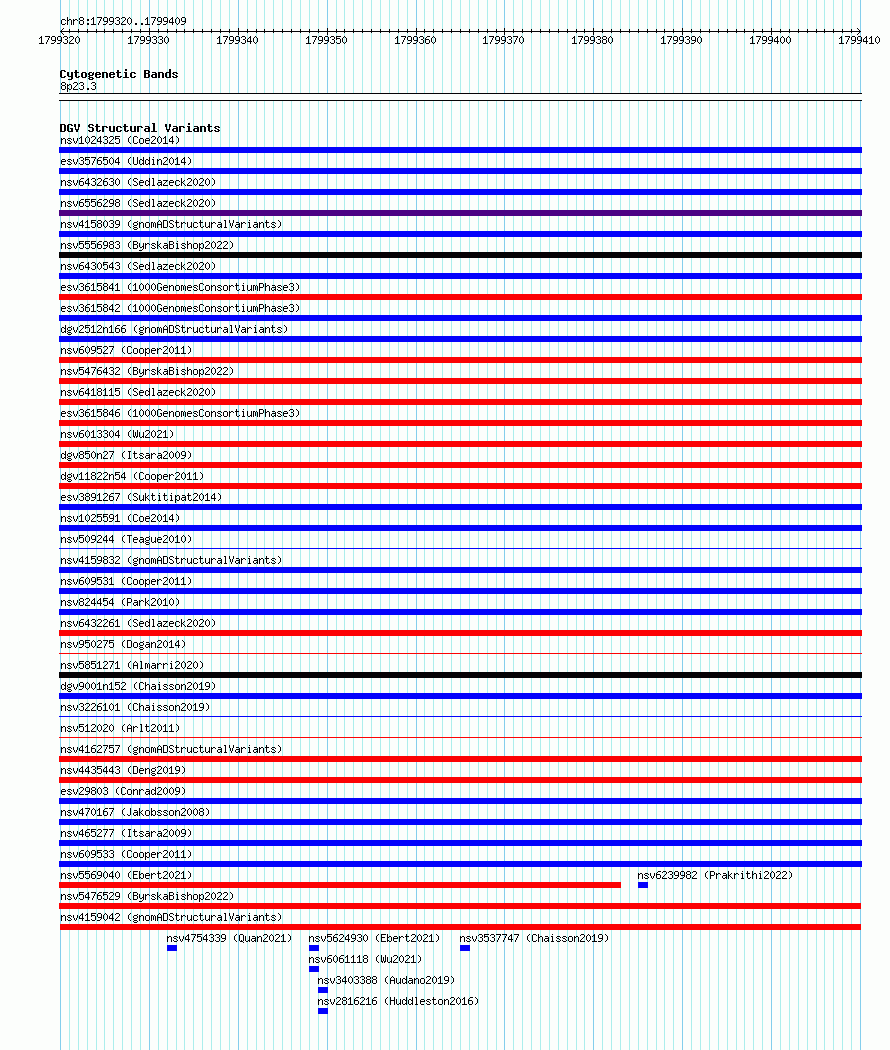Screen dimensions: 890x1050
Task: Select nsv1025591 (Coe2014) variant
Action: click(120, 518)
